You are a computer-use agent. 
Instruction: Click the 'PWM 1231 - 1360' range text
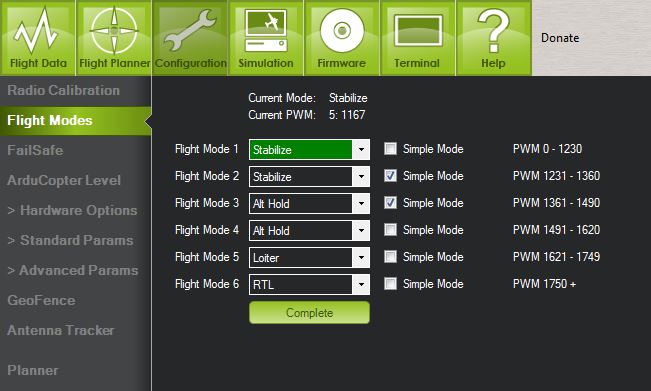click(x=556, y=176)
